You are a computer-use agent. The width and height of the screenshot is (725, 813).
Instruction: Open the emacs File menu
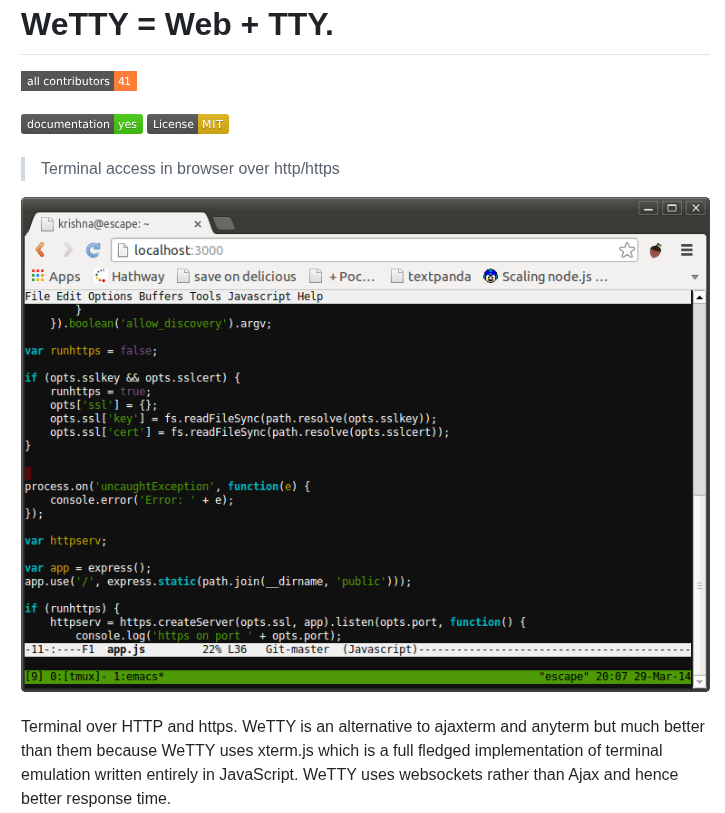(x=37, y=296)
